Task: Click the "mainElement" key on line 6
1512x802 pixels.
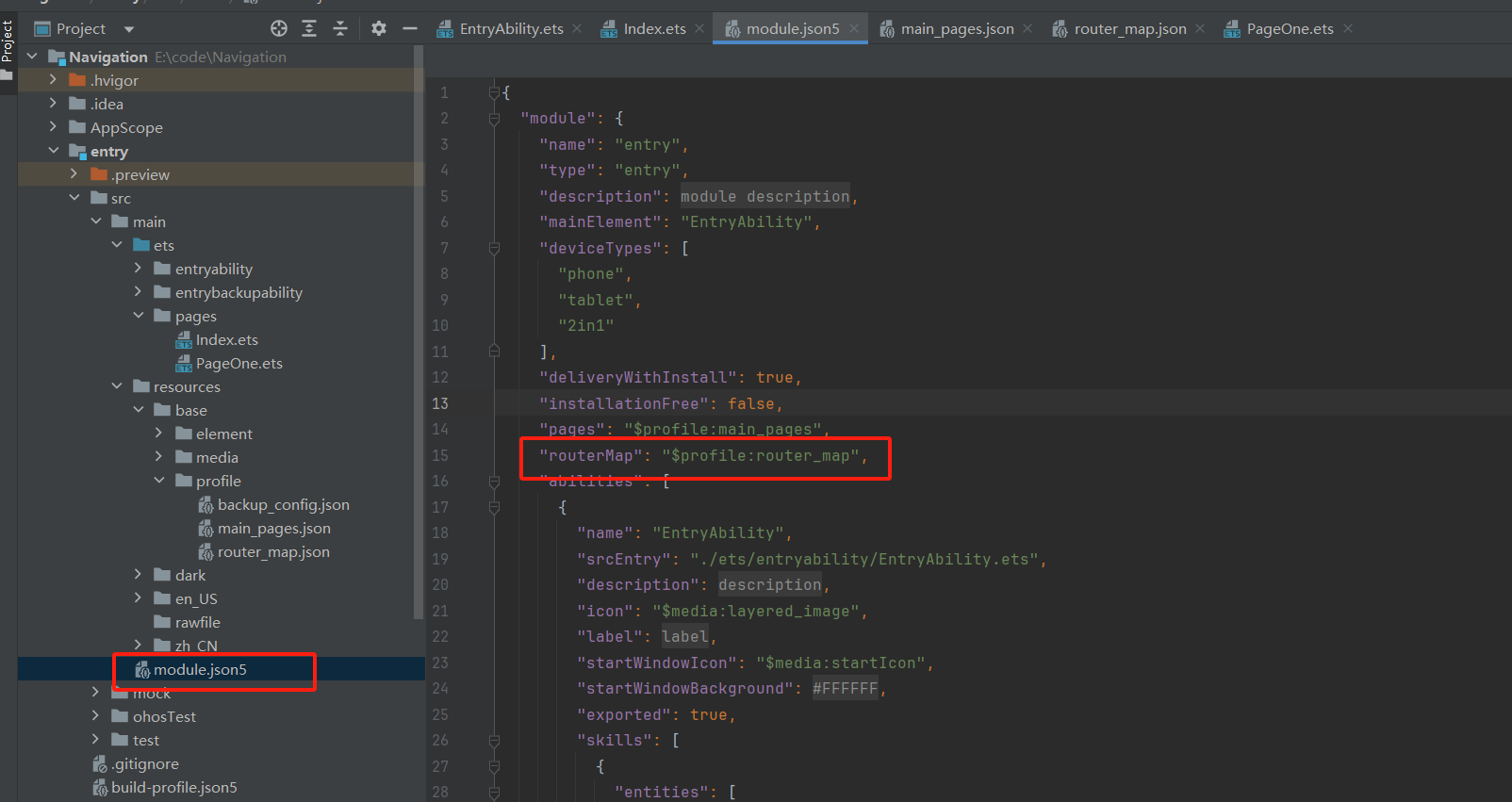Action: 600,222
